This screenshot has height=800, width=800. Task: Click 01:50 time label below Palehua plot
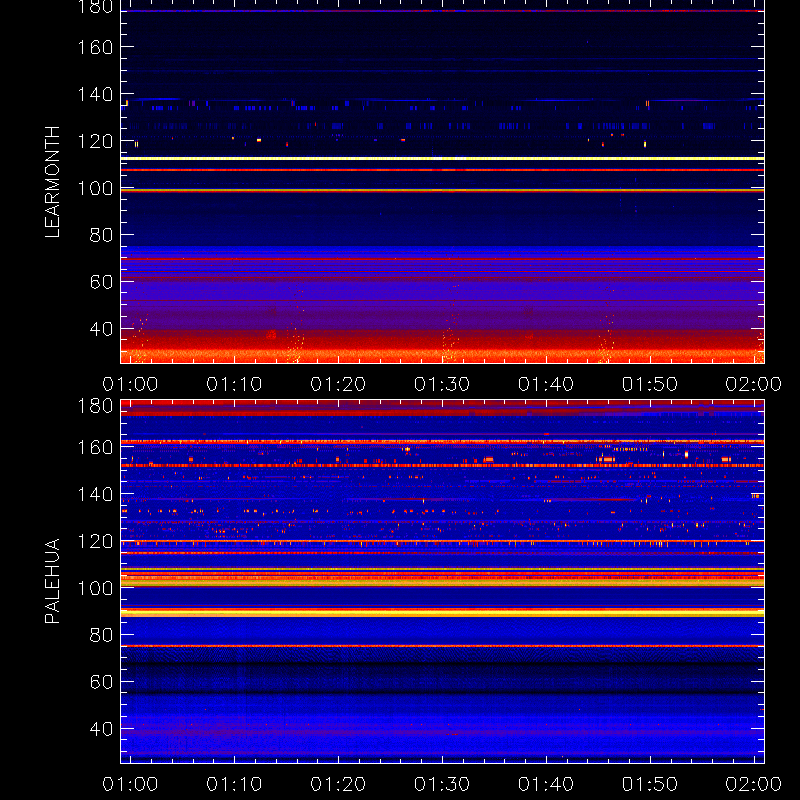649,784
